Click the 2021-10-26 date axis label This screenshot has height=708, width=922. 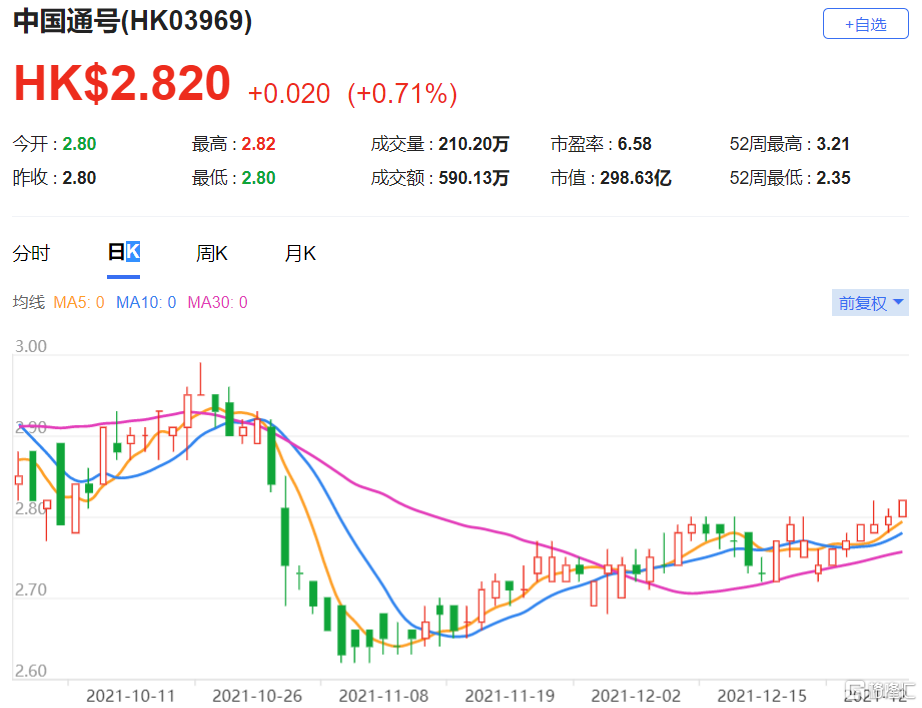pos(257,696)
